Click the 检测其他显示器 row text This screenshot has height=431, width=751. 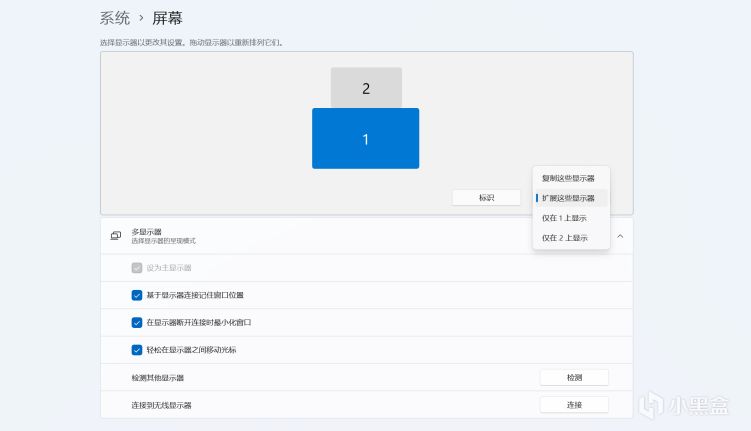[158, 378]
